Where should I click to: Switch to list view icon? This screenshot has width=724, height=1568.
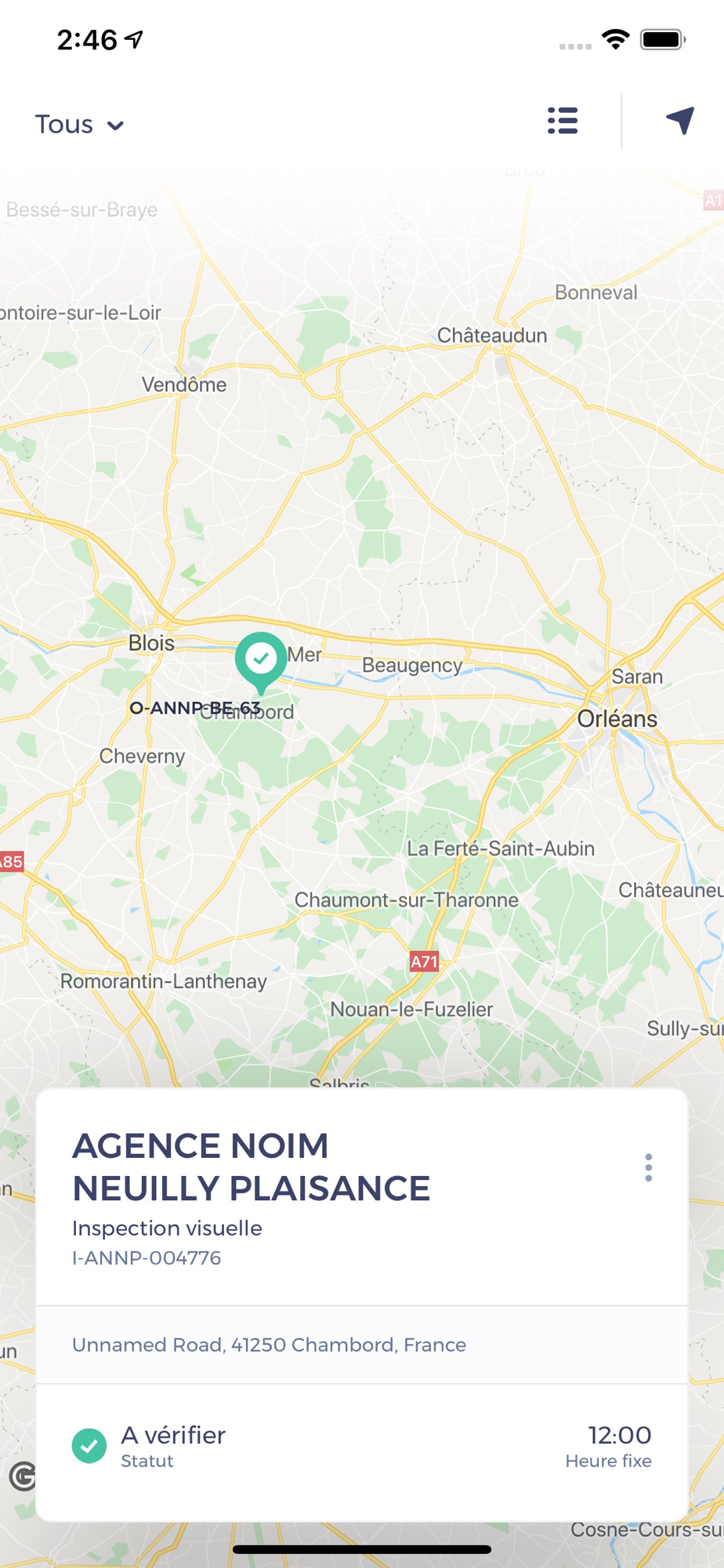(x=563, y=121)
